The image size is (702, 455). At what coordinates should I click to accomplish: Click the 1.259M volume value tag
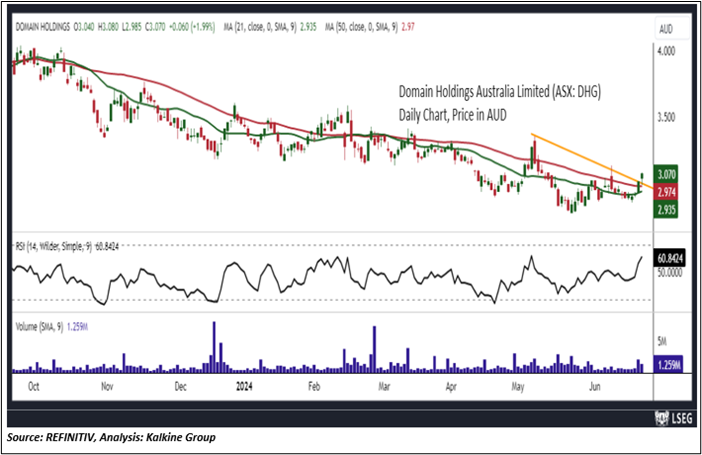[x=668, y=365]
